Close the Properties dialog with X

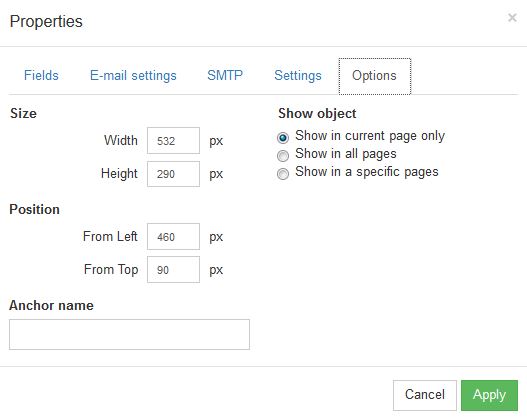click(512, 17)
